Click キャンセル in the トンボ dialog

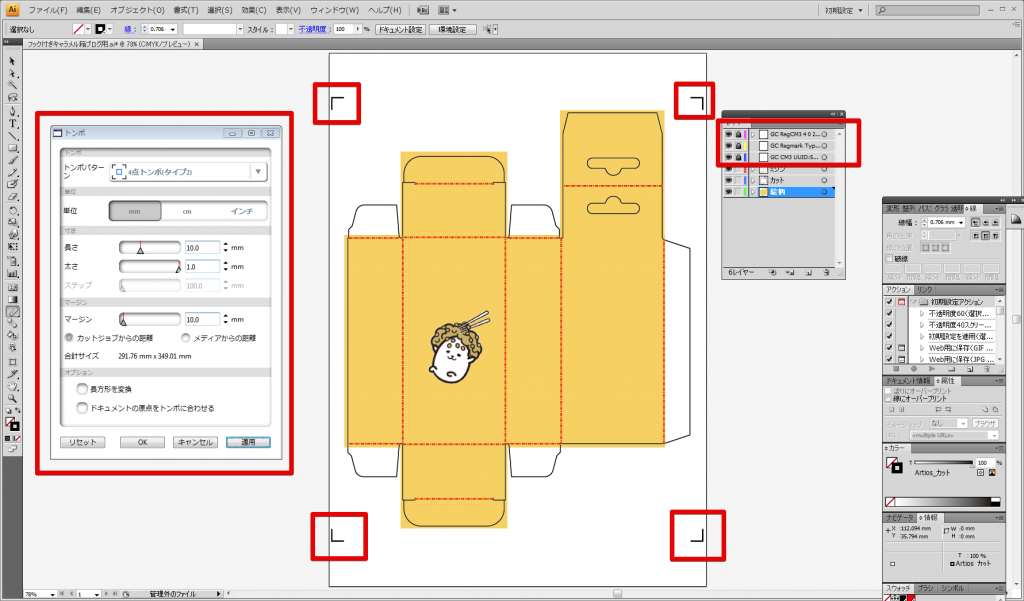(x=195, y=442)
